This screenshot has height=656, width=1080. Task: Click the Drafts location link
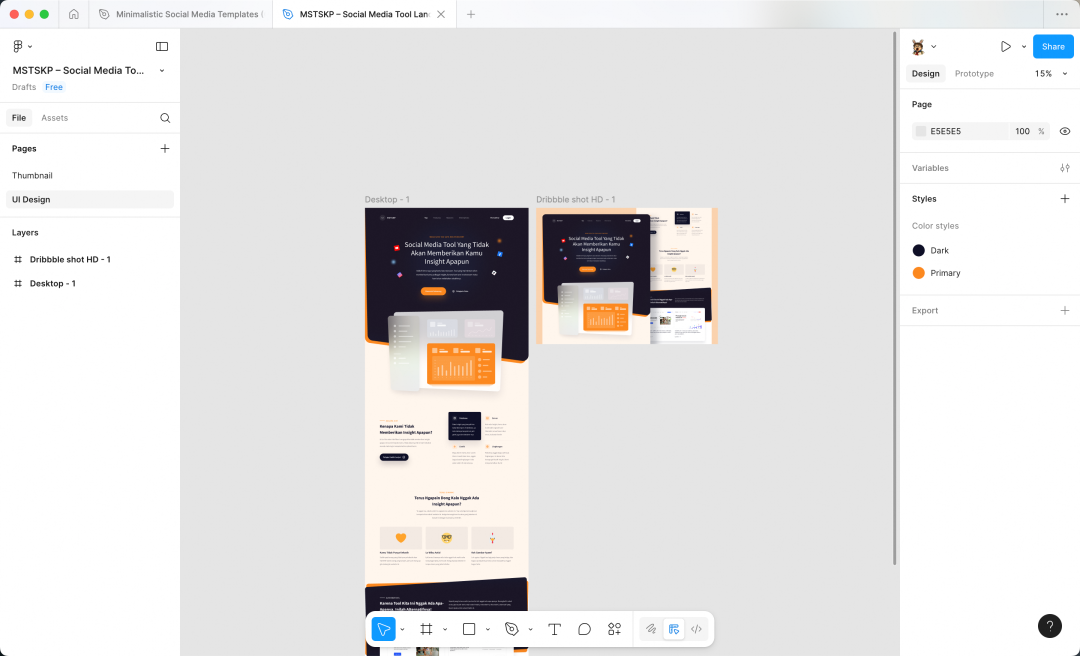pyautogui.click(x=24, y=87)
